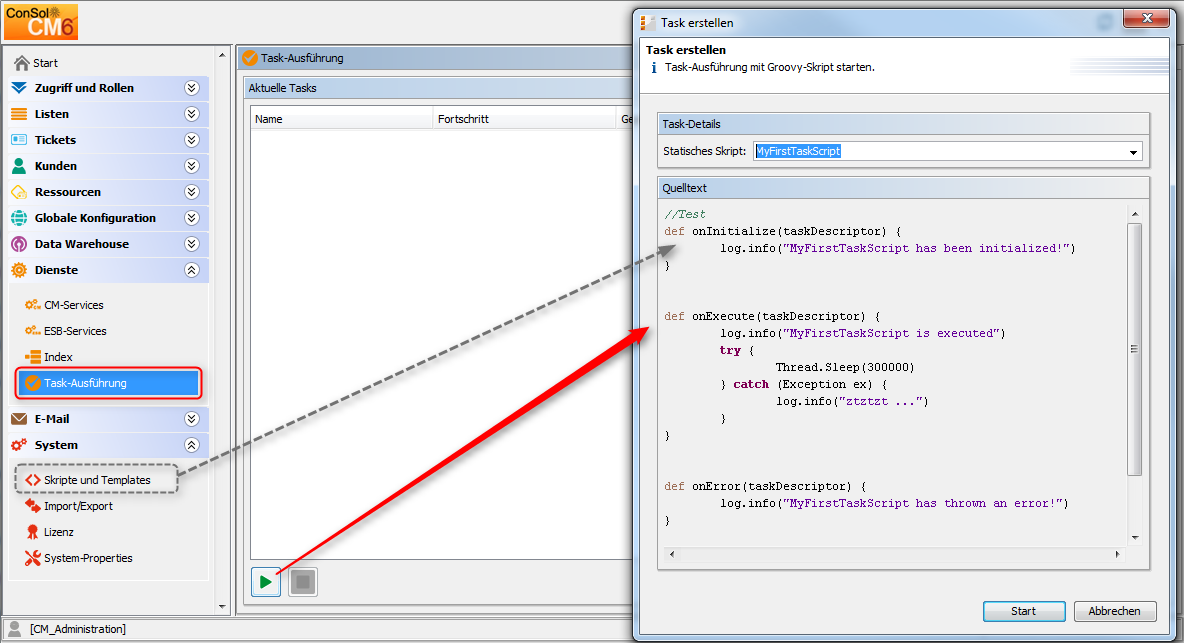Sort tasks by Fortschritt column header
Viewport: 1184px width, 643px height.
coord(463,119)
